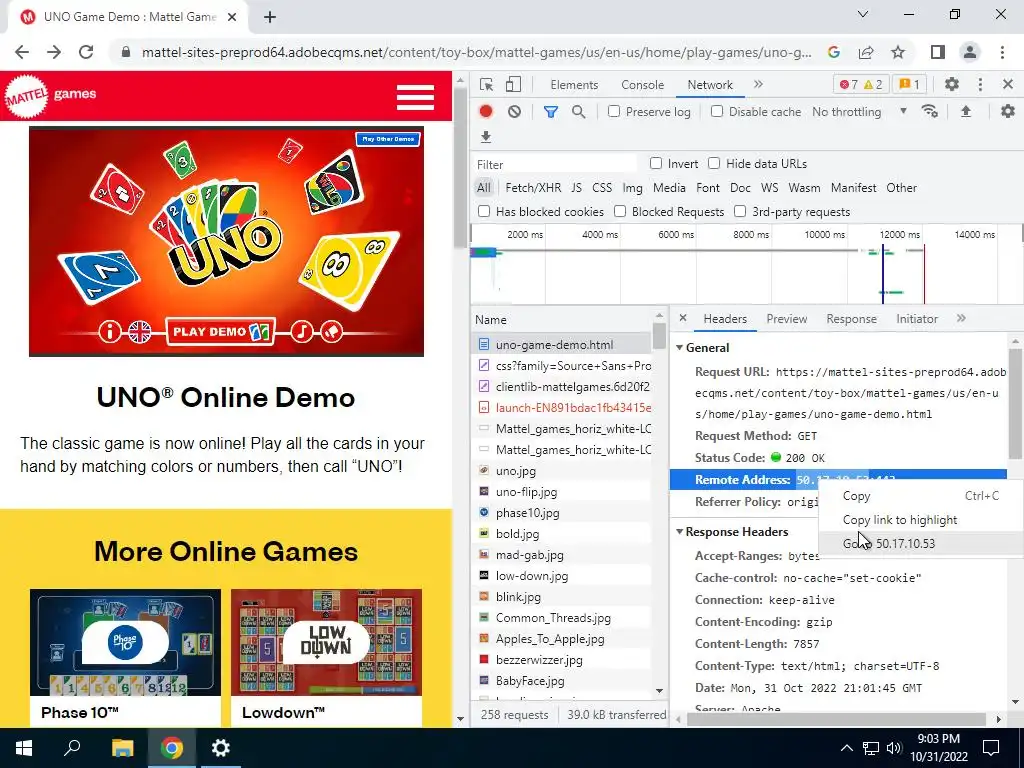
Task: Filter requests by Img type
Action: click(632, 188)
